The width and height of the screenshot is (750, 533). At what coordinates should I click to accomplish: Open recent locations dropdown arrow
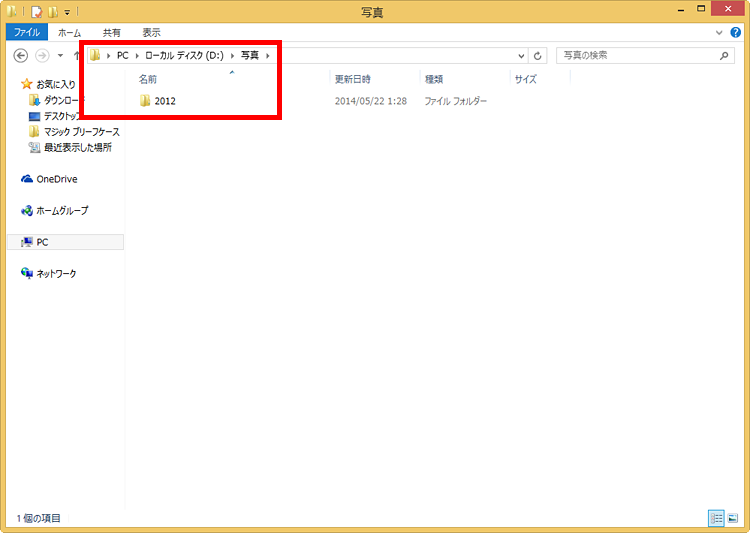coord(60,56)
